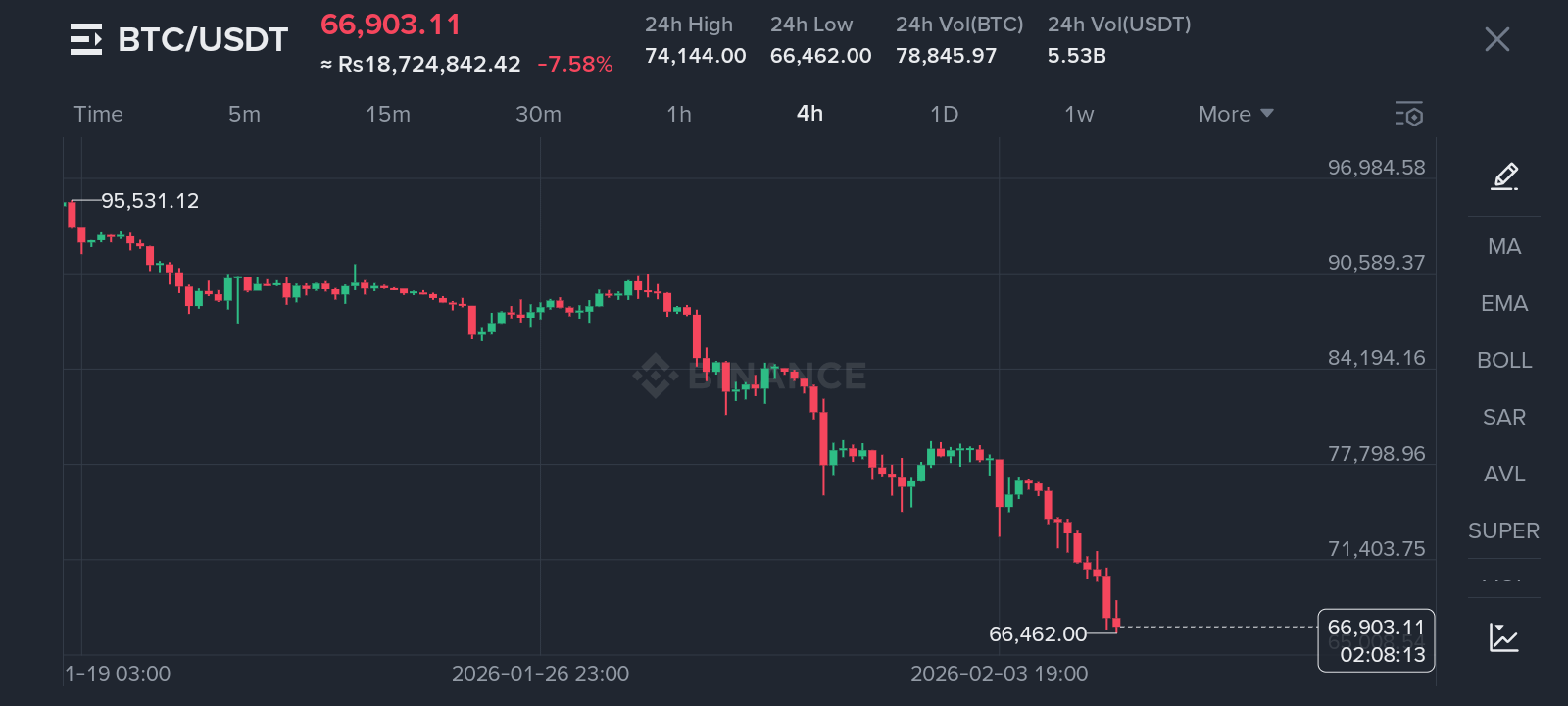Turn on the SAR indicator

pos(1504,418)
